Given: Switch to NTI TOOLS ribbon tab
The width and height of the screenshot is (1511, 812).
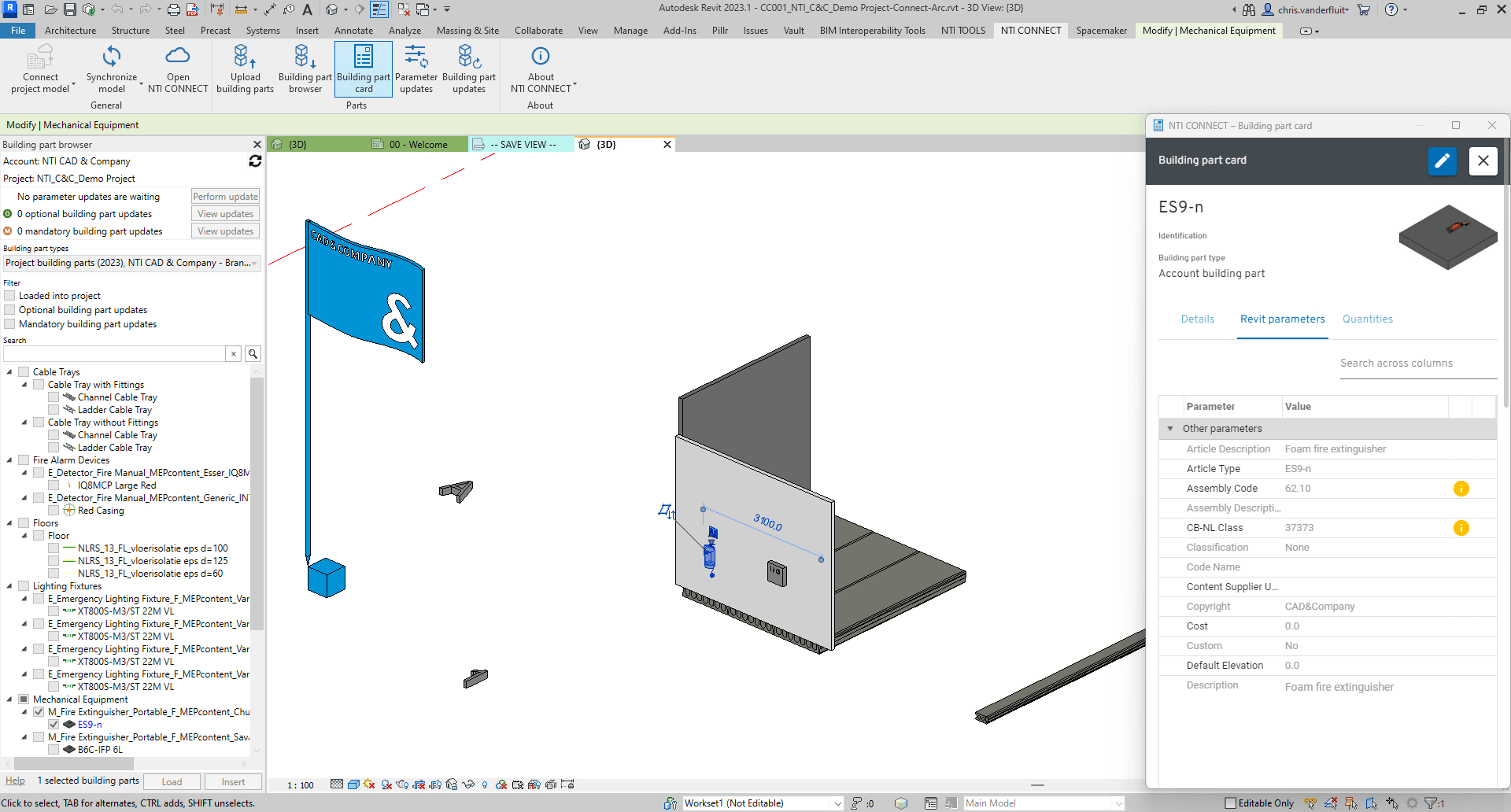Looking at the screenshot, I should point(963,31).
